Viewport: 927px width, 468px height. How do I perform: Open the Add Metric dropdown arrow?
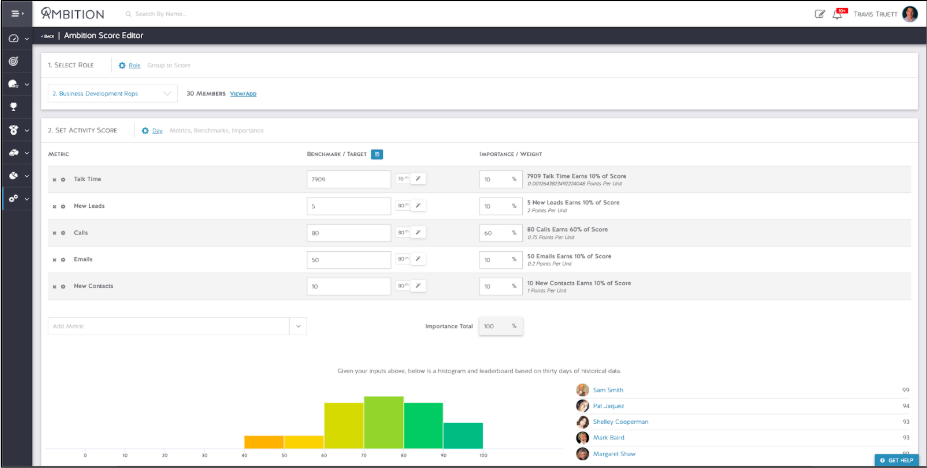[x=297, y=327]
